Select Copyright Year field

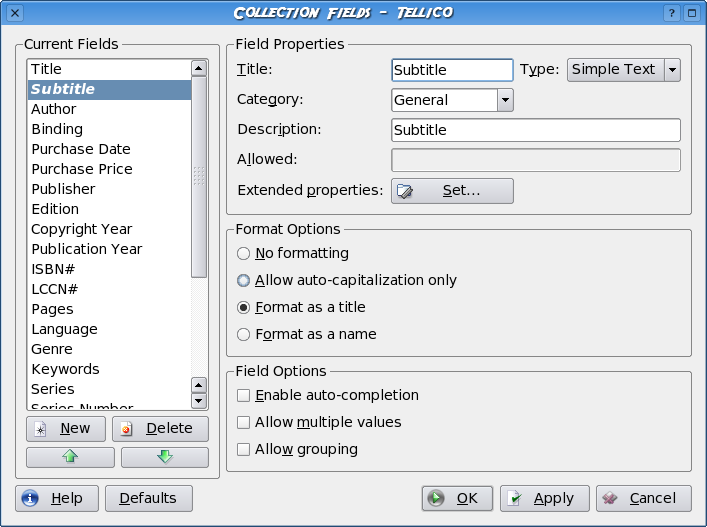[110, 229]
